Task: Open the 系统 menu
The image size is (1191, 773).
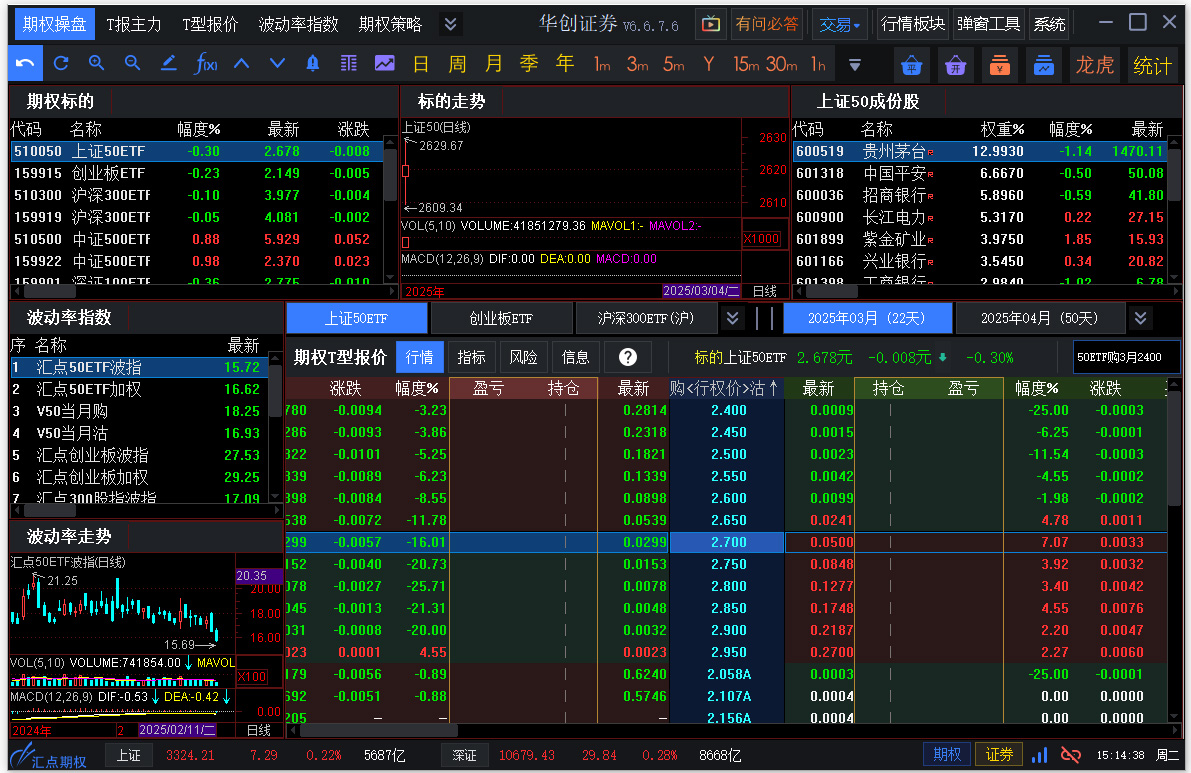Action: point(1050,24)
